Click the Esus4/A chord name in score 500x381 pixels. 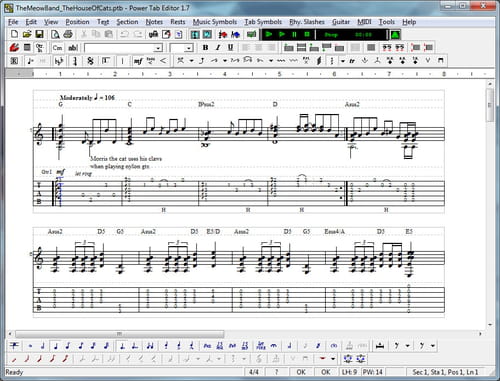click(x=335, y=232)
